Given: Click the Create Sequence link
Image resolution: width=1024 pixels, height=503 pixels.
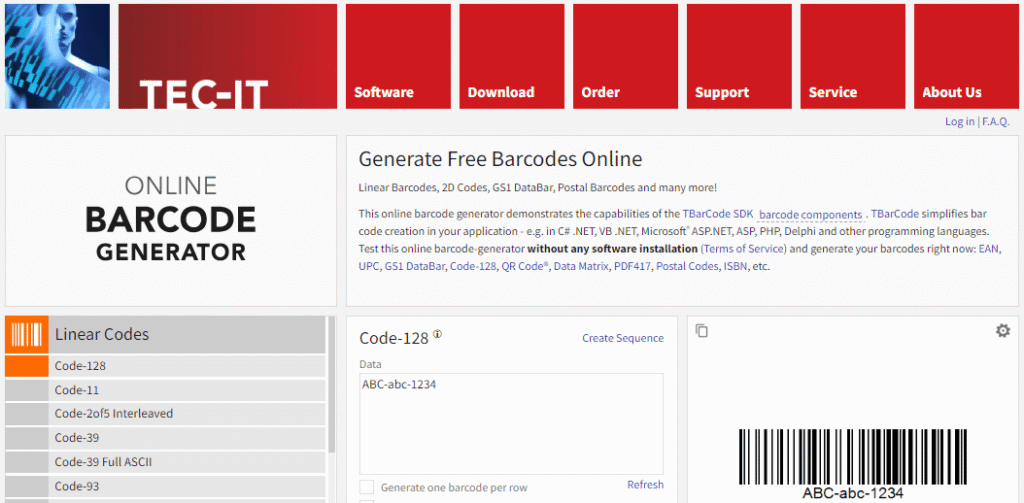Looking at the screenshot, I should (622, 338).
